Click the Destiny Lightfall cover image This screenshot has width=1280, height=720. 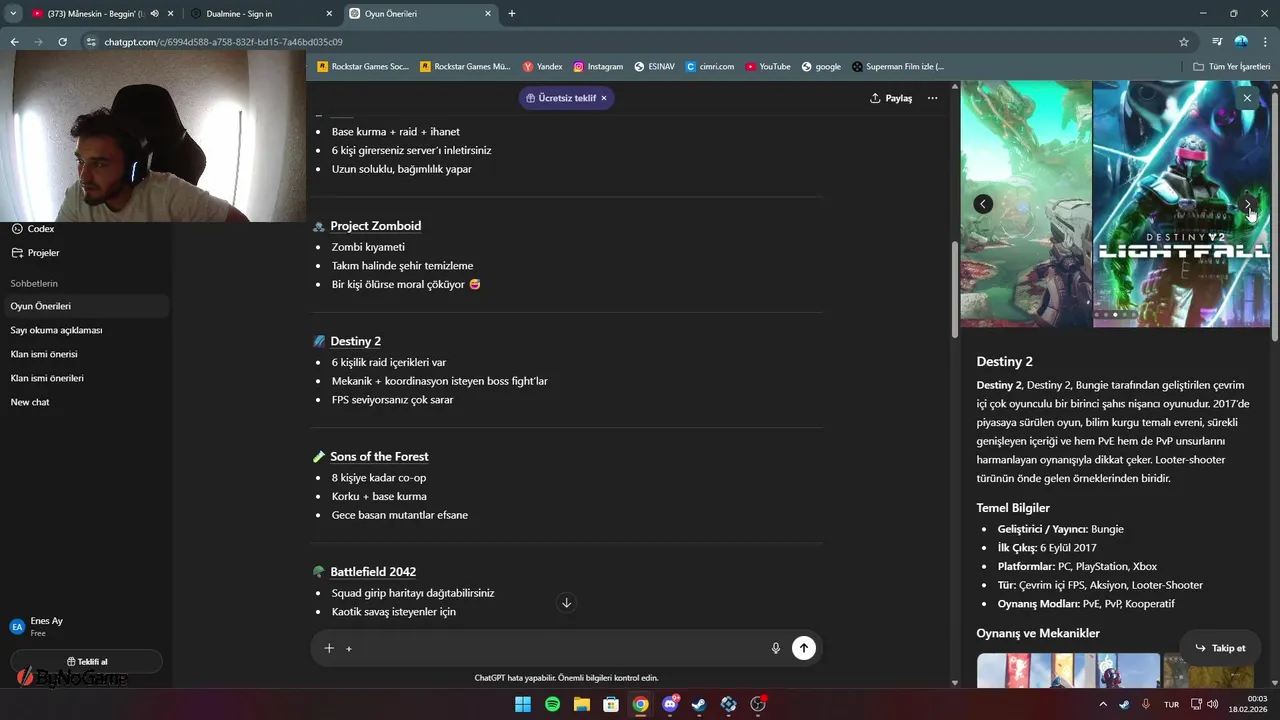coord(1181,204)
